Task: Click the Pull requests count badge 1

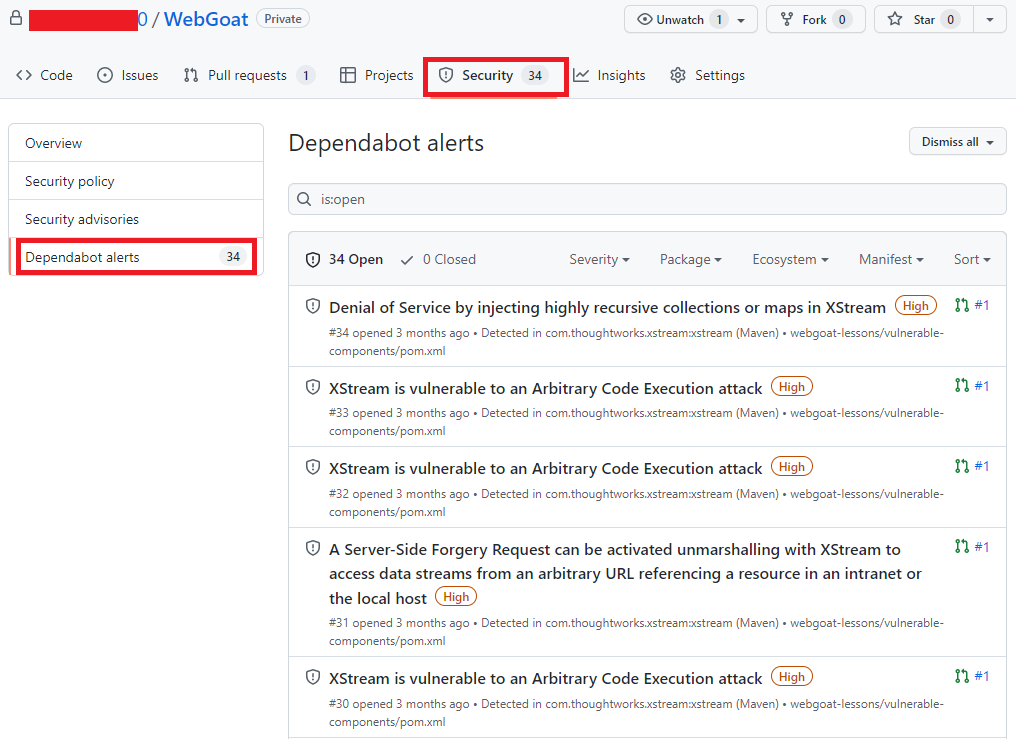Action: pyautogui.click(x=306, y=75)
